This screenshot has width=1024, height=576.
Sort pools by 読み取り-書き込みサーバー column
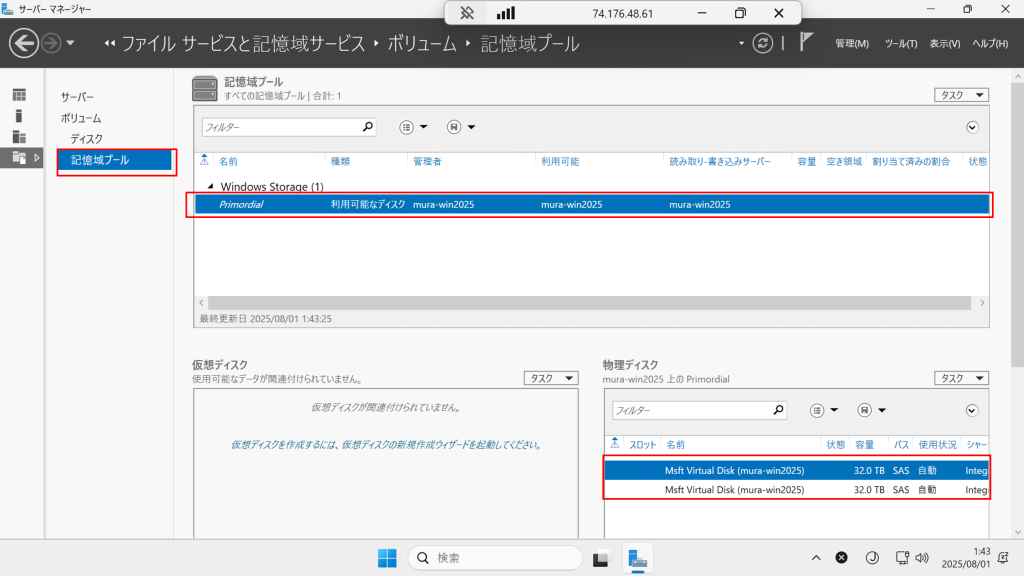point(720,161)
